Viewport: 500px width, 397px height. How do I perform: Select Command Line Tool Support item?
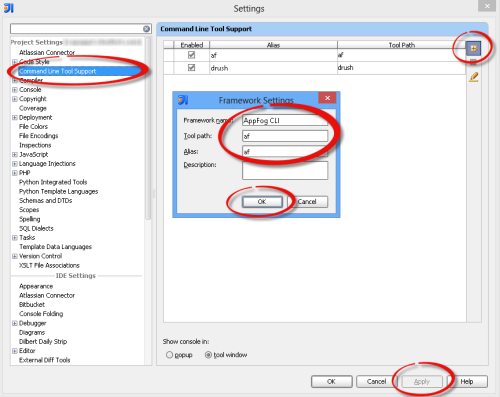click(58, 71)
